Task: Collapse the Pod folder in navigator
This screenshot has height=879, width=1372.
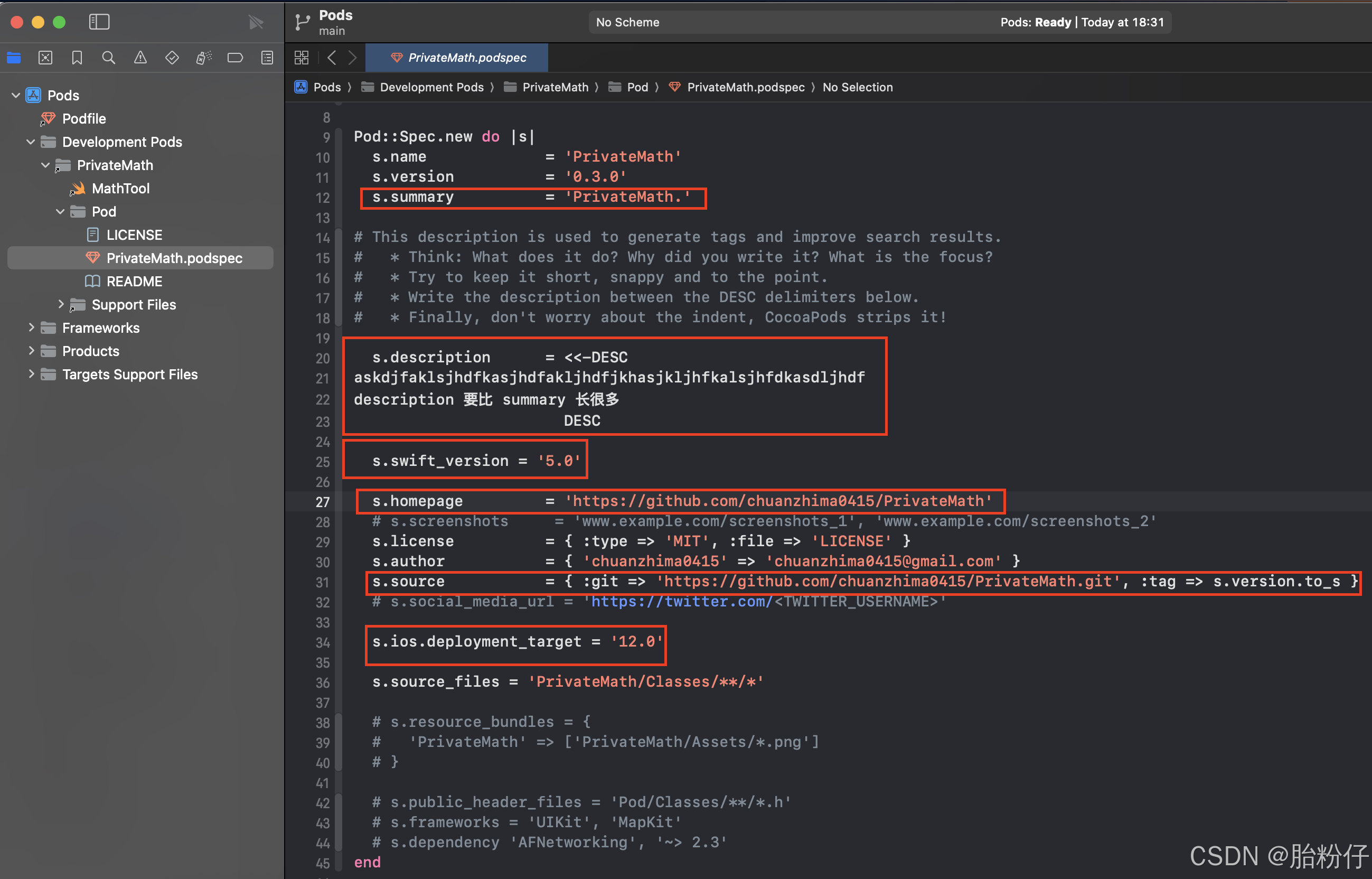Action: click(x=61, y=211)
